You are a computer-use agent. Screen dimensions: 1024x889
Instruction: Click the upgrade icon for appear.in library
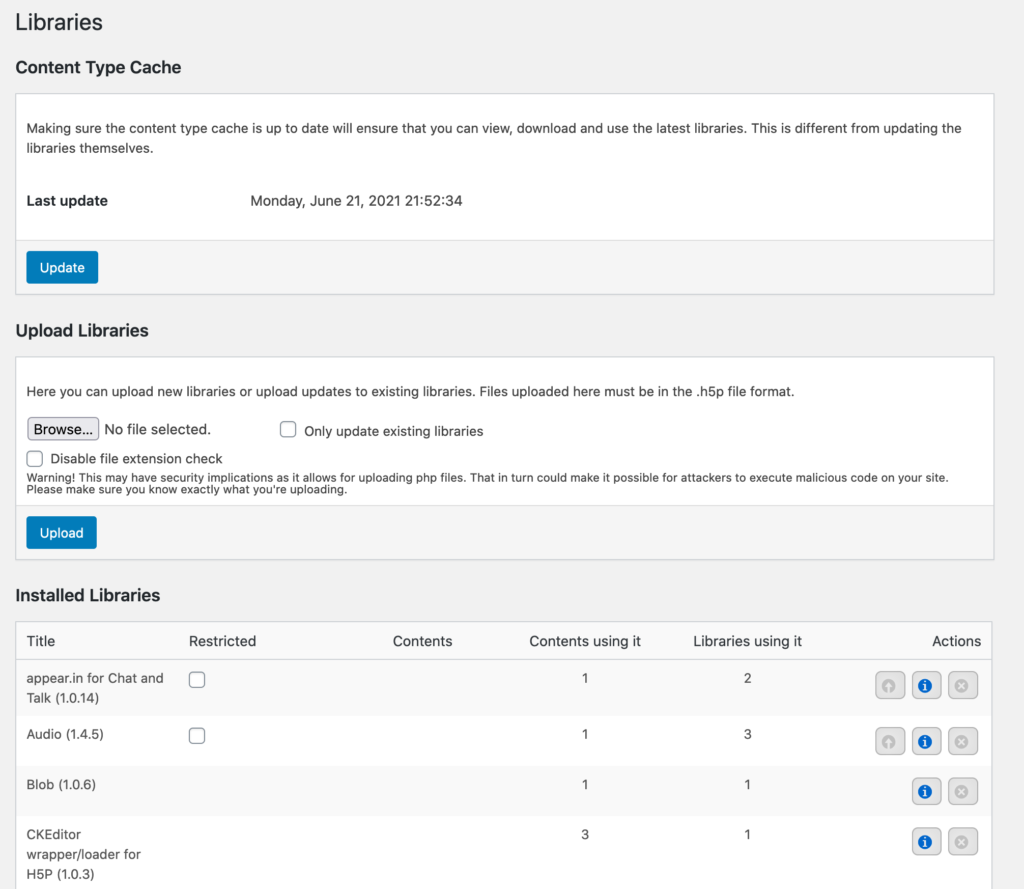[x=889, y=685]
